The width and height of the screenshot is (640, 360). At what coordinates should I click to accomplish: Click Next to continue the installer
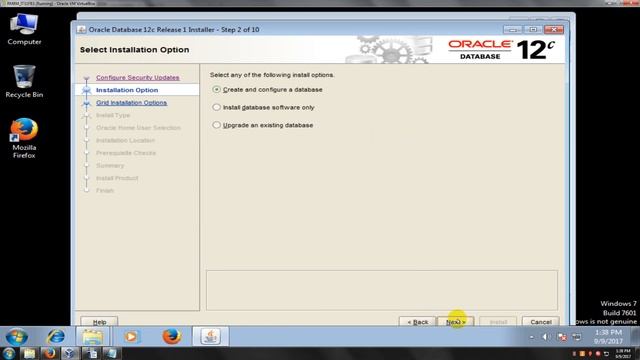(x=456, y=322)
